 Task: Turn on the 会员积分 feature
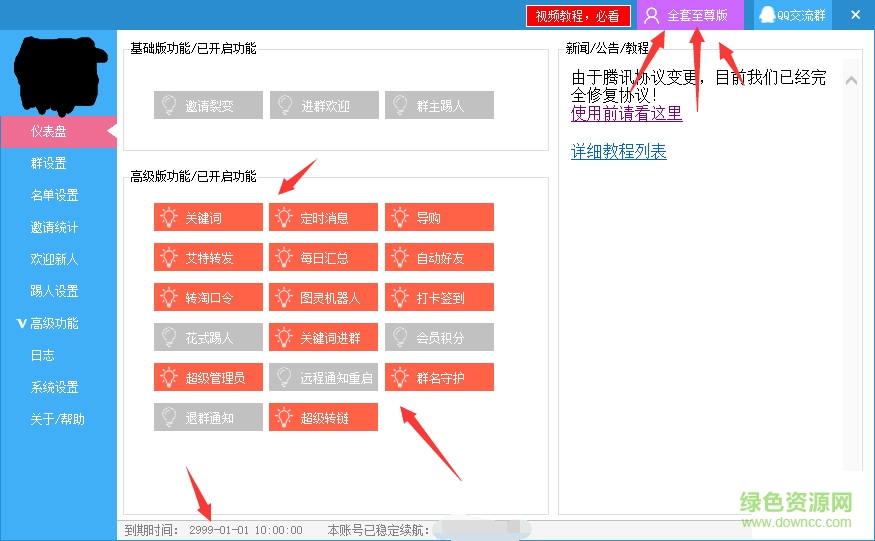click(x=439, y=338)
